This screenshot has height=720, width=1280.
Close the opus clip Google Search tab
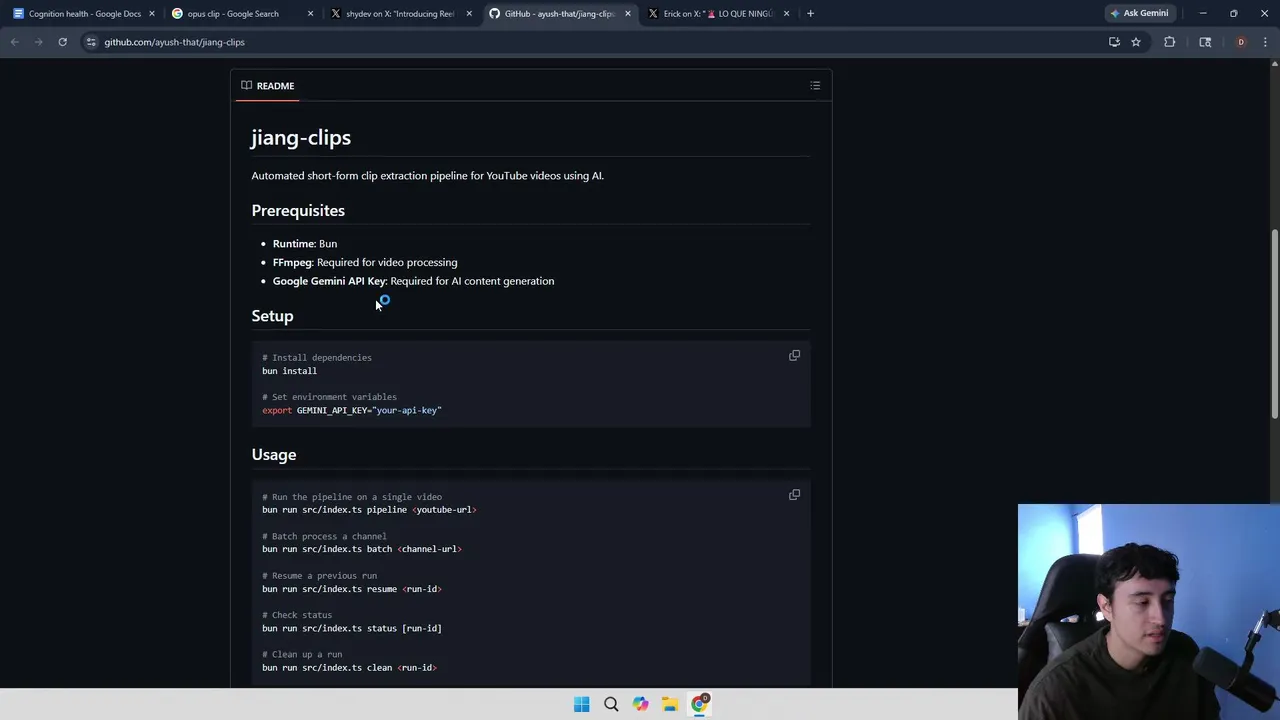click(x=310, y=14)
